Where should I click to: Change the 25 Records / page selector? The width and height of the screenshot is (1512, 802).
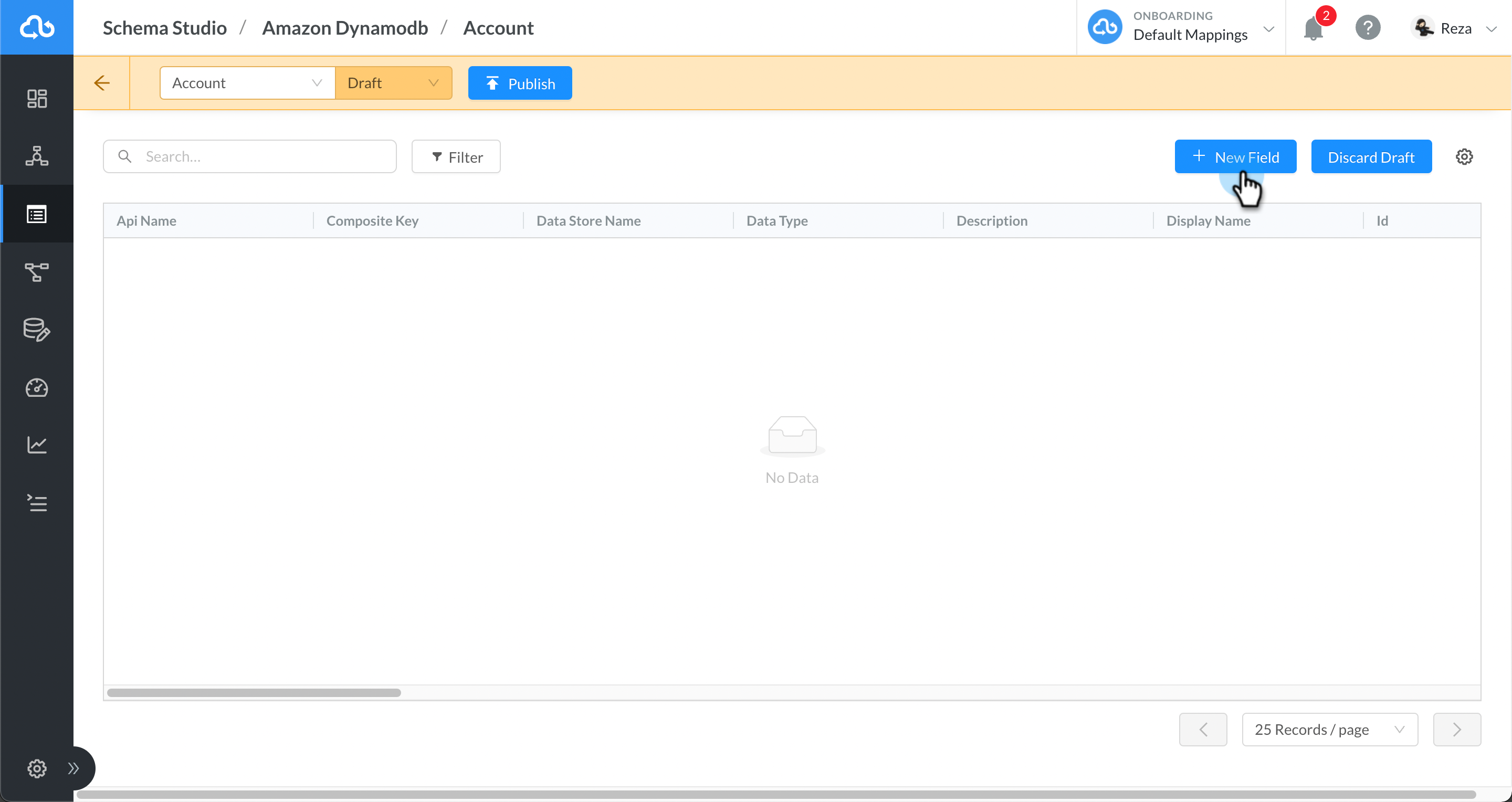[x=1329, y=729]
